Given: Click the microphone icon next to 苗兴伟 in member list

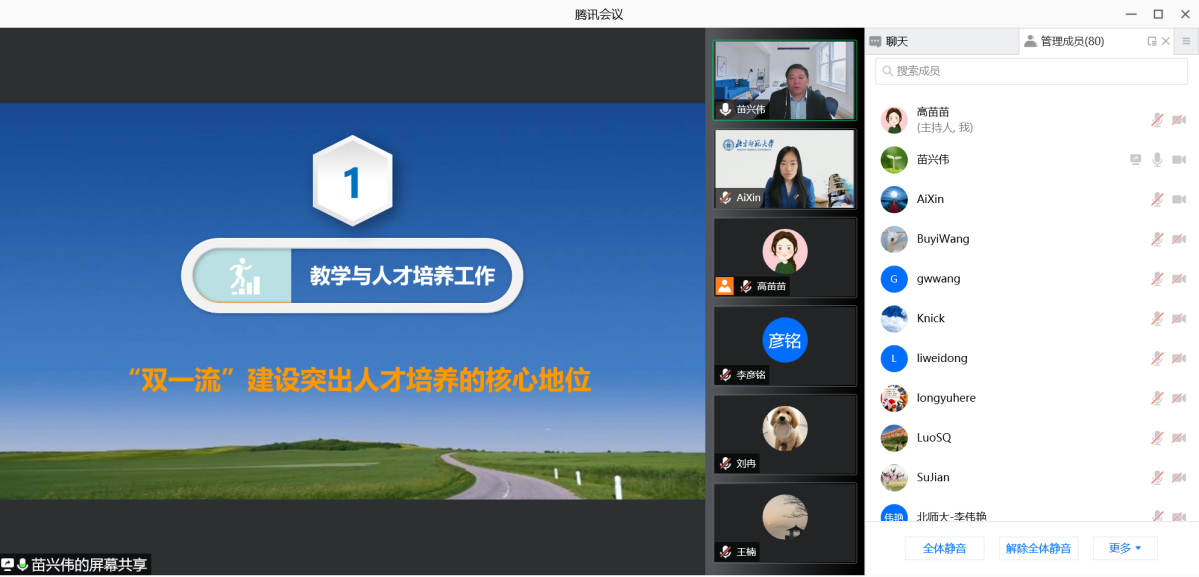Looking at the screenshot, I should pos(1158,159).
